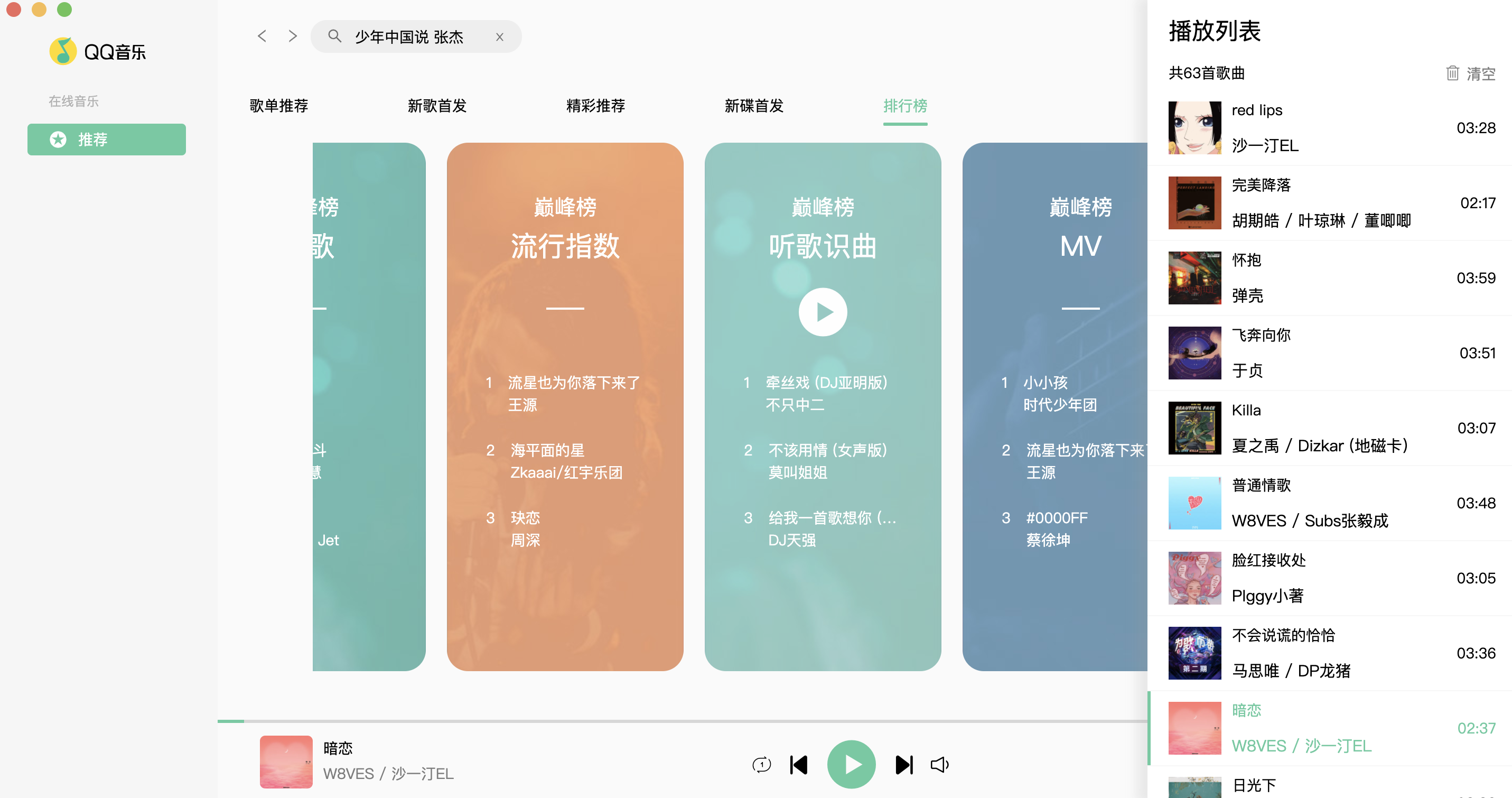Click the volume speaker icon
Image resolution: width=1512 pixels, height=798 pixels.
point(940,765)
